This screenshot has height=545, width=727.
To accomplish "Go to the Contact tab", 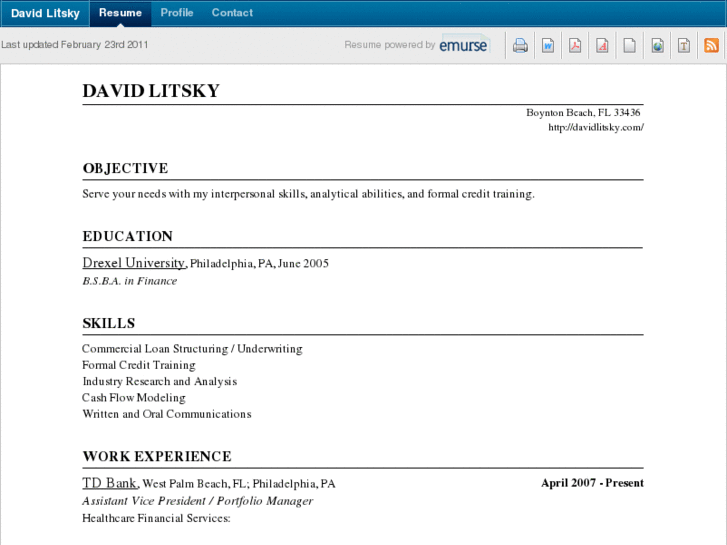I will point(232,13).
